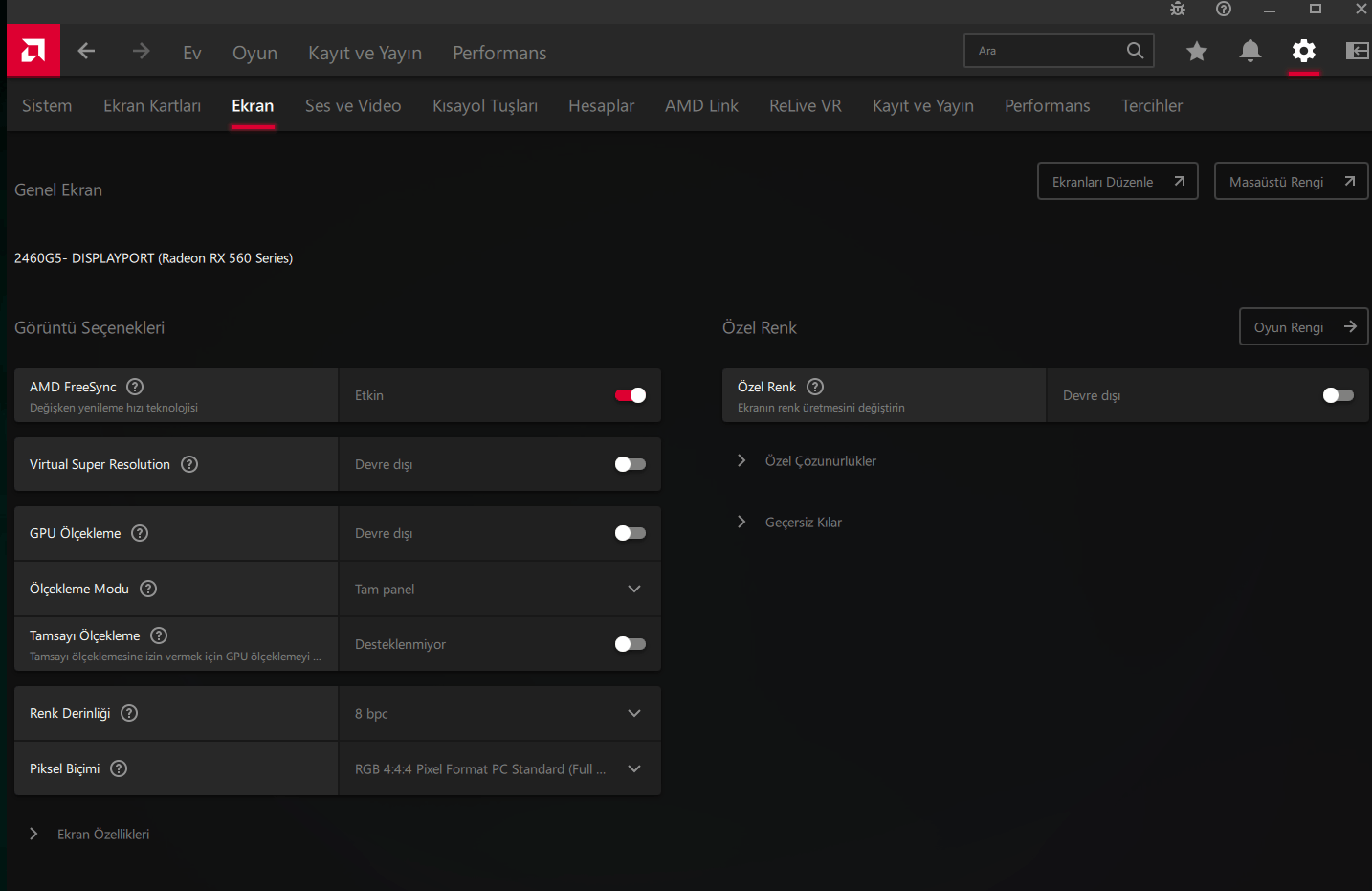The height and width of the screenshot is (891, 1372).
Task: Open Performans settings tab
Action: point(1048,105)
